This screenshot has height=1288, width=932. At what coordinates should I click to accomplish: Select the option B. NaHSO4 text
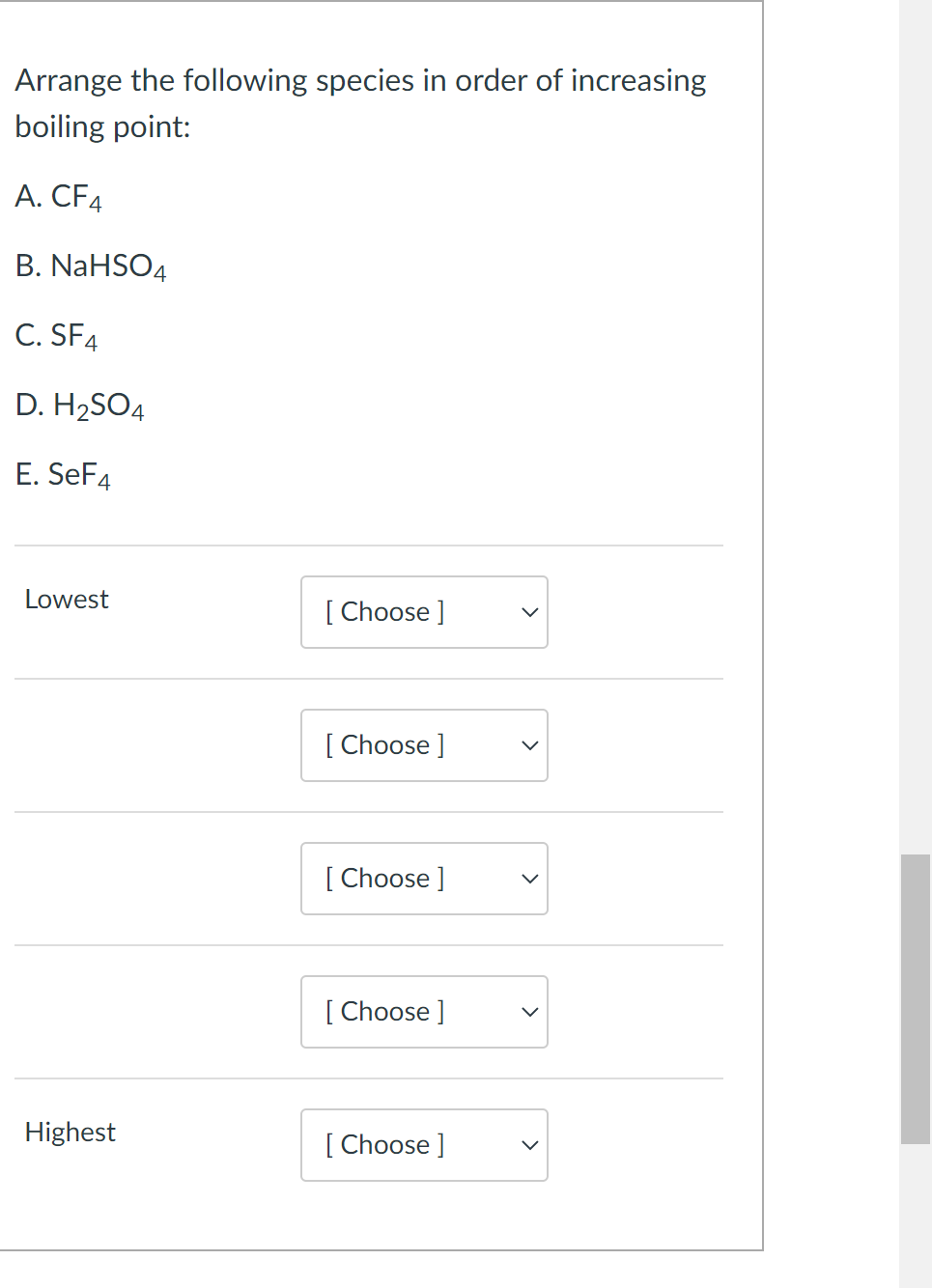[91, 266]
